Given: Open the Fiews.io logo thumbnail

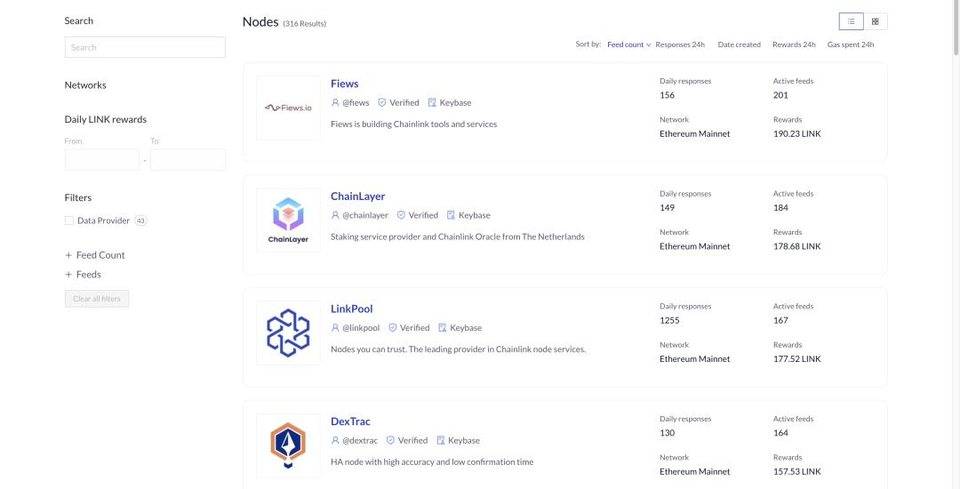Looking at the screenshot, I should tap(288, 108).
